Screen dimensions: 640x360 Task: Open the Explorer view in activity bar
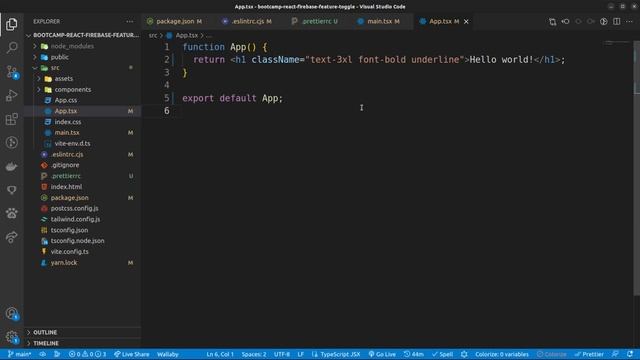(x=11, y=24)
